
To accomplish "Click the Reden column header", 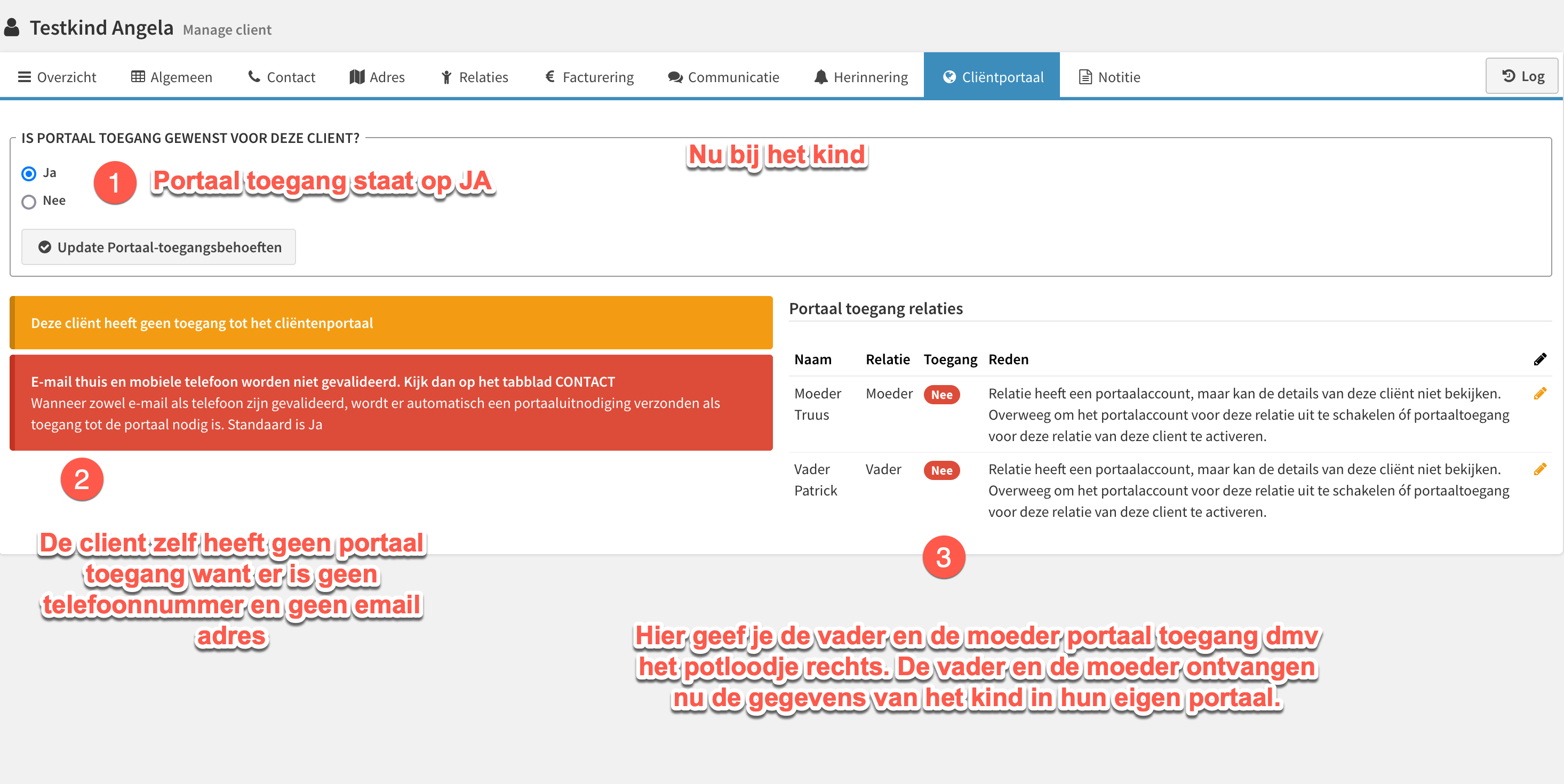I will (1008, 359).
